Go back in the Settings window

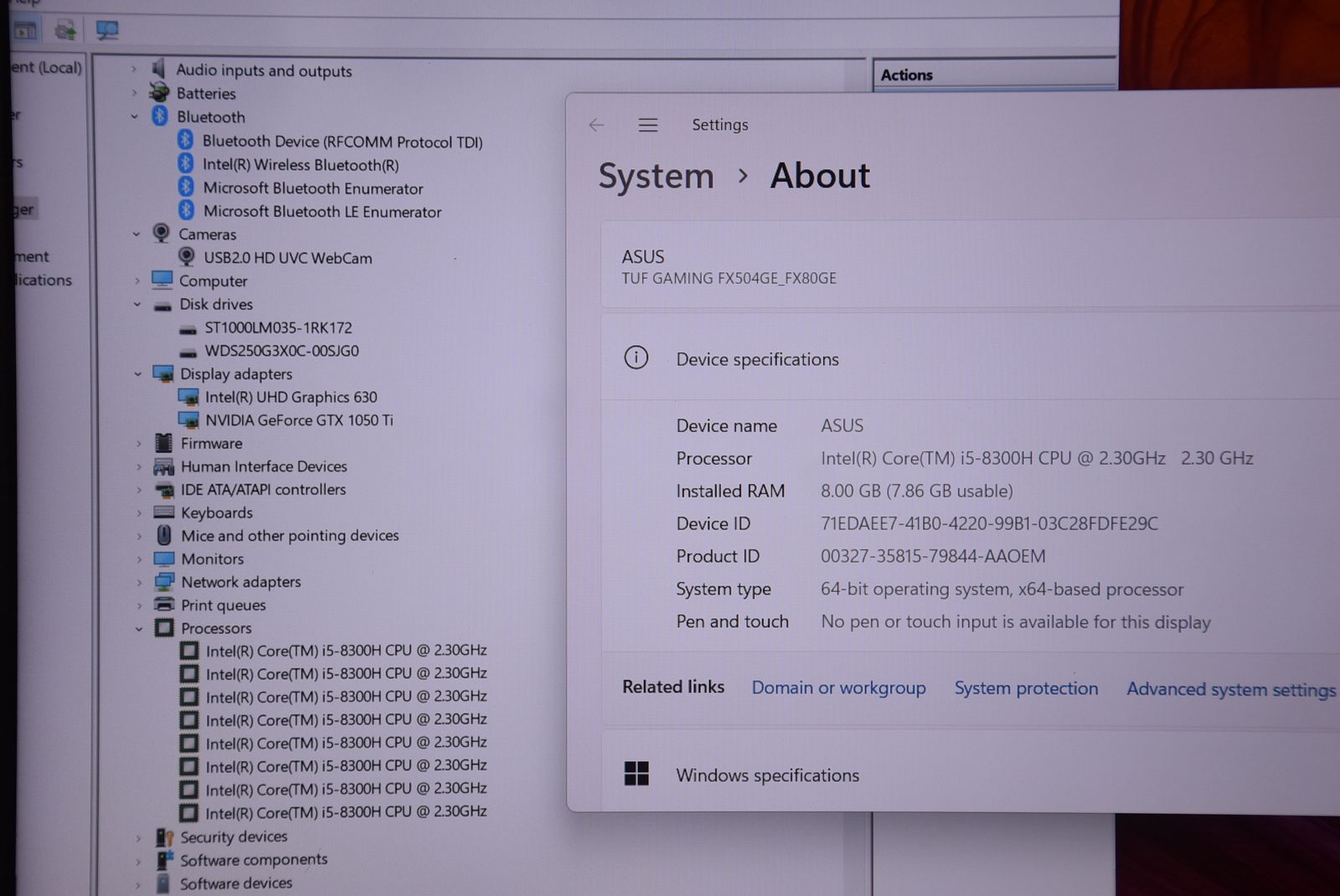[596, 125]
